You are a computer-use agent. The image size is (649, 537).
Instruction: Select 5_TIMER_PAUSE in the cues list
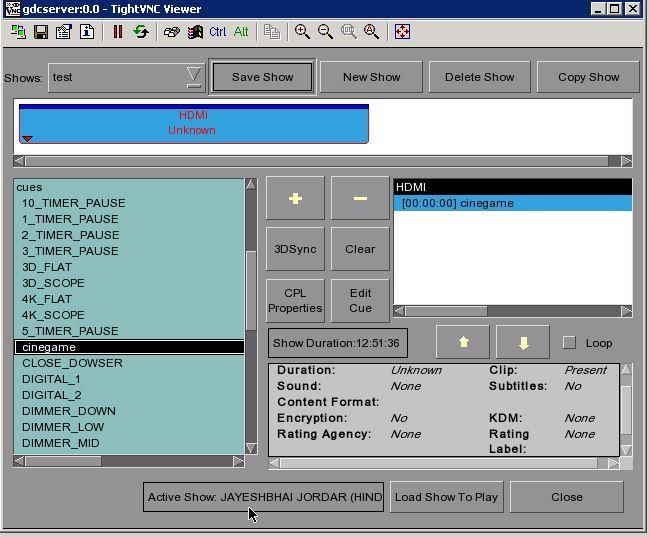click(x=129, y=331)
